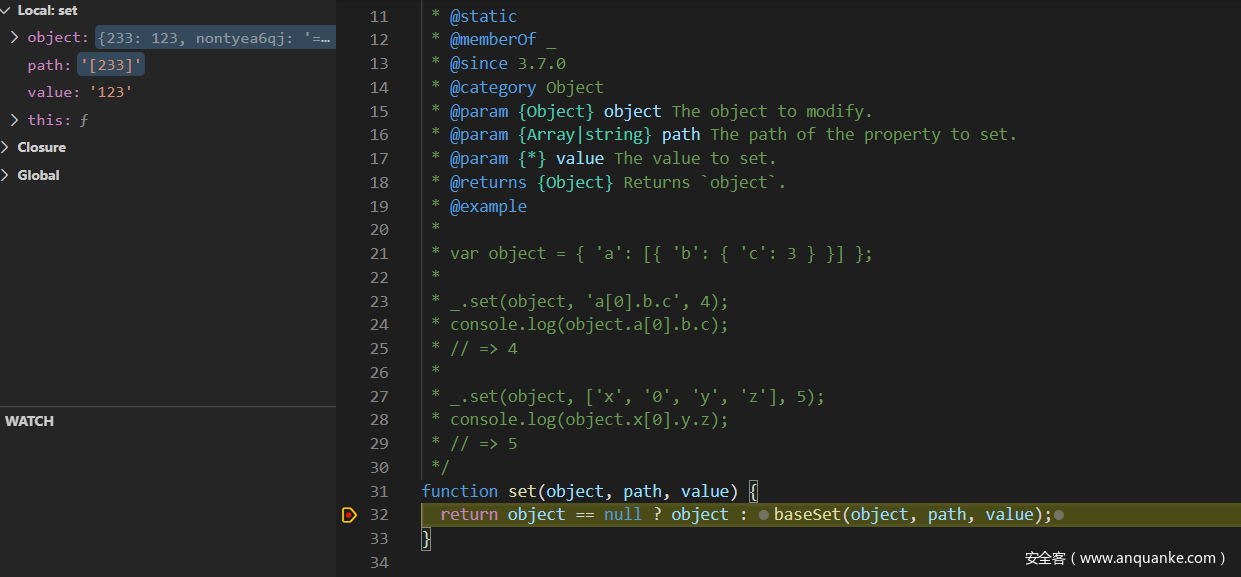Click line number 21 in the gutter
The image size is (1241, 577).
[x=379, y=253]
